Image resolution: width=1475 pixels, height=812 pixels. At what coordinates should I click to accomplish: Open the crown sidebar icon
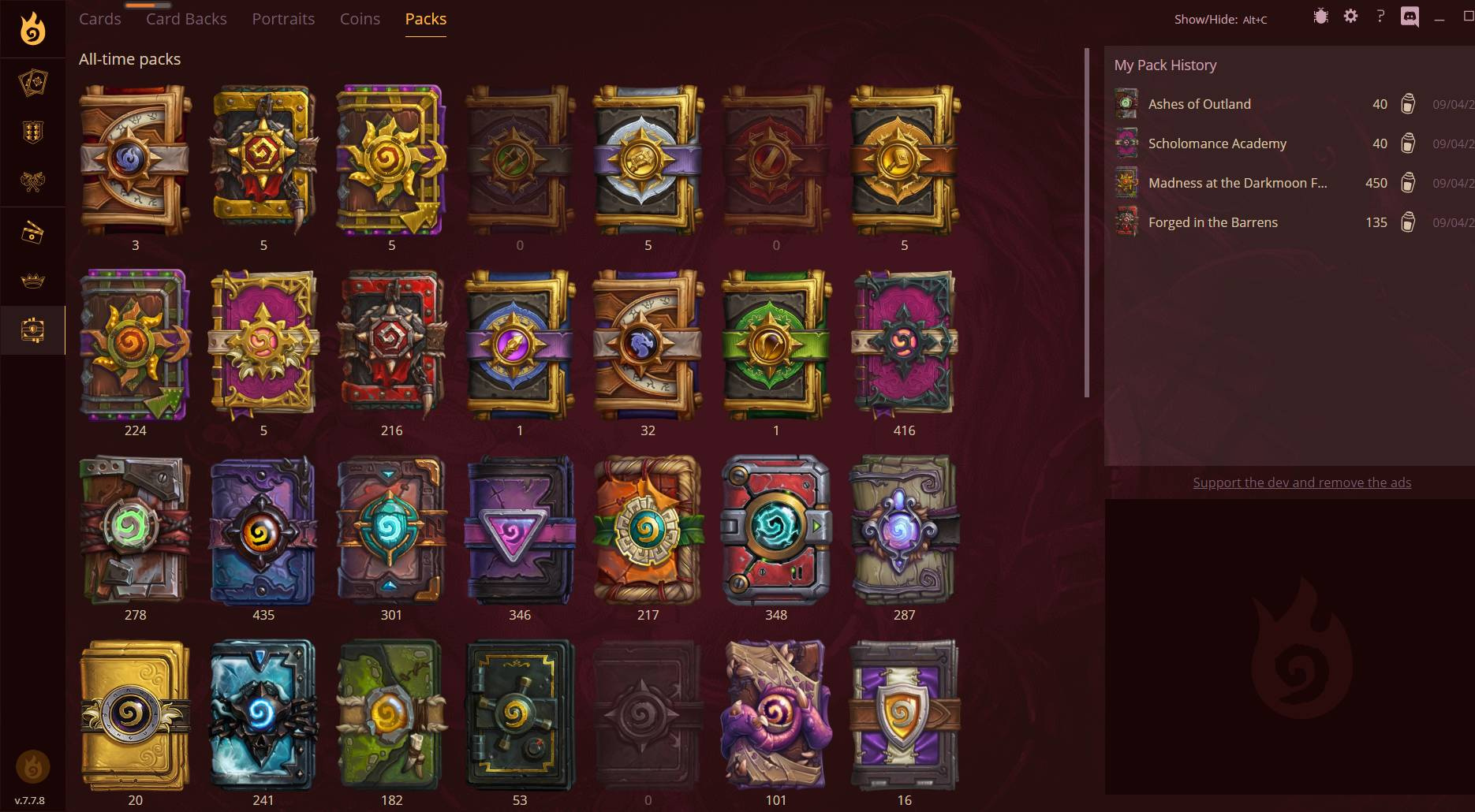(x=32, y=281)
